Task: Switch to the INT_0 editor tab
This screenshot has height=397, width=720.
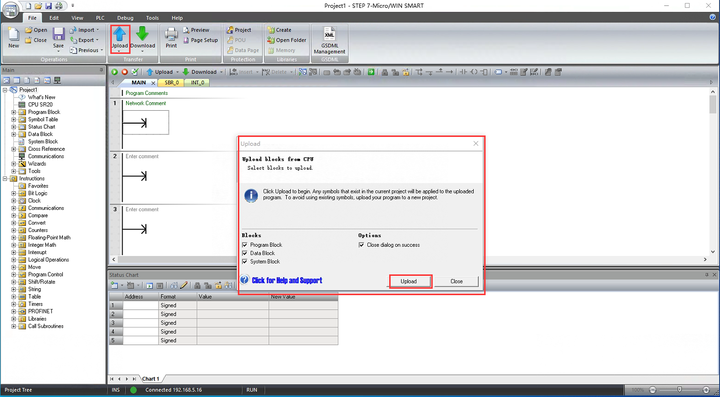Action: pos(197,83)
